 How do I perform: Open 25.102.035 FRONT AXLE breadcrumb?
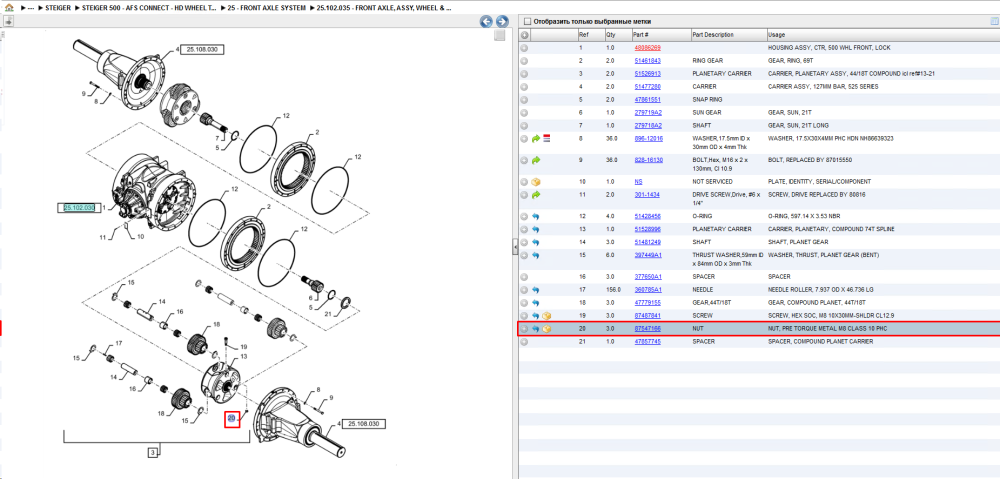[x=384, y=8]
